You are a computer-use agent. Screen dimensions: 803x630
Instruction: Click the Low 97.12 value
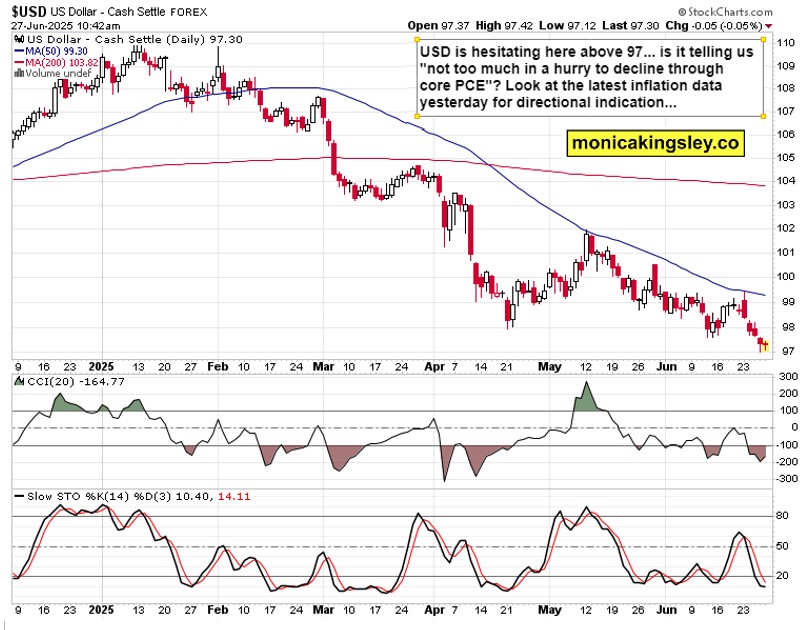(567, 26)
